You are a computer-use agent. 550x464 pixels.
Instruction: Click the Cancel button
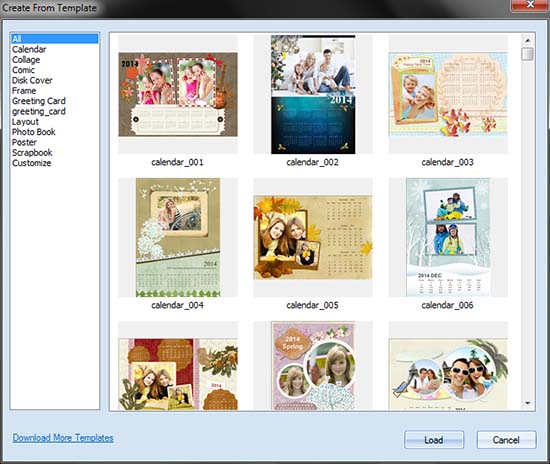506,440
